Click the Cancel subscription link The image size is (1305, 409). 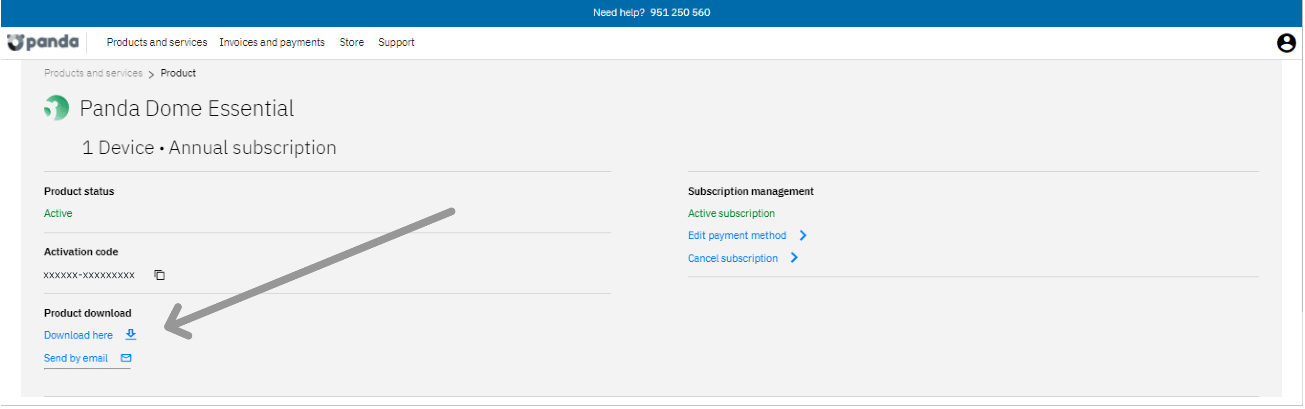pyautogui.click(x=733, y=258)
